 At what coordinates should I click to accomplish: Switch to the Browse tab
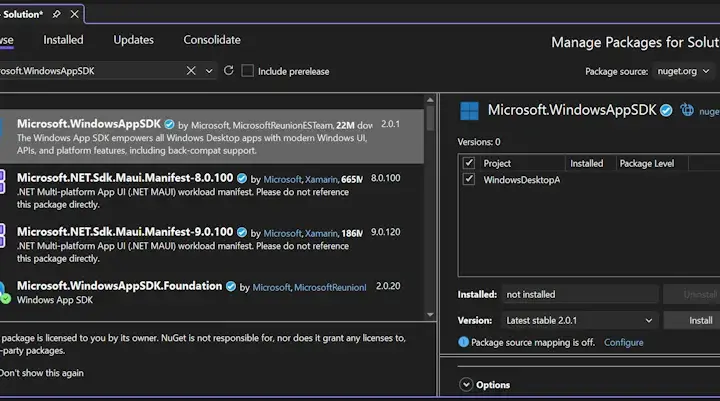coord(6,40)
